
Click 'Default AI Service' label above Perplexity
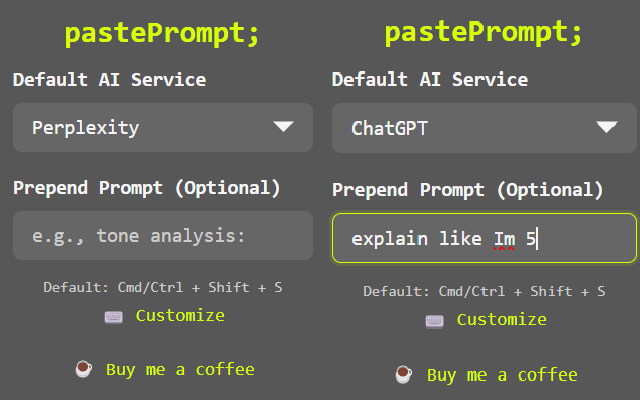(x=109, y=80)
